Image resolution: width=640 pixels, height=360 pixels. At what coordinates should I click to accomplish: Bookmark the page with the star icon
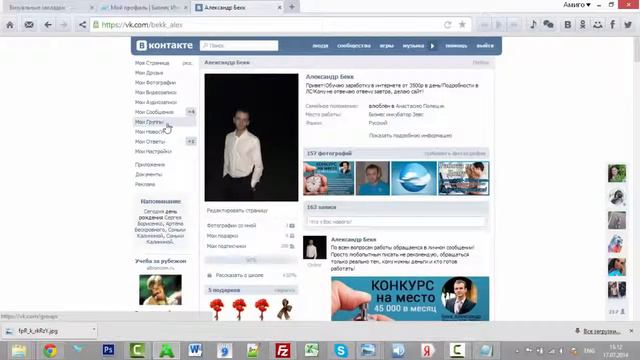462,24
